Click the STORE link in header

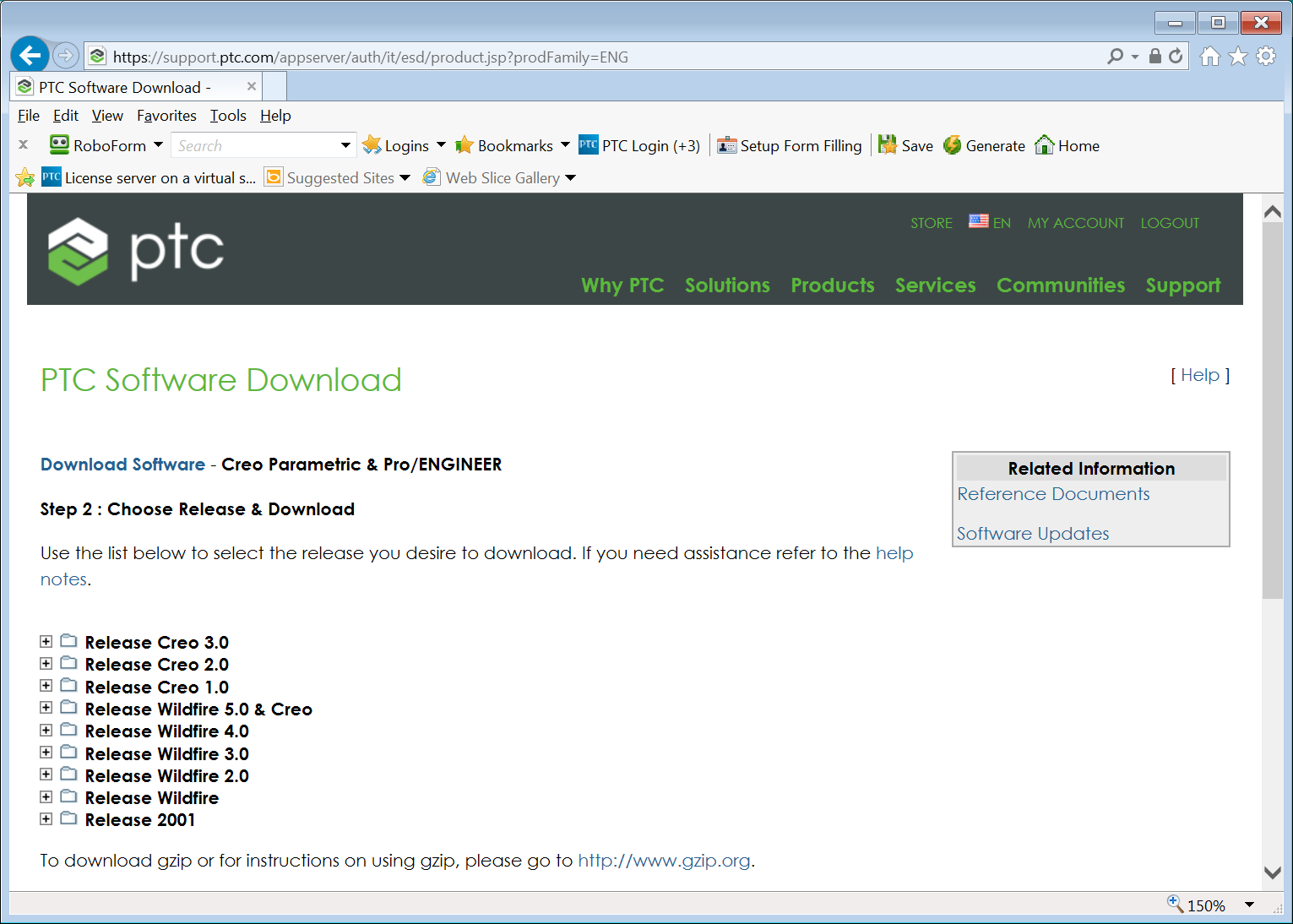pyautogui.click(x=932, y=223)
